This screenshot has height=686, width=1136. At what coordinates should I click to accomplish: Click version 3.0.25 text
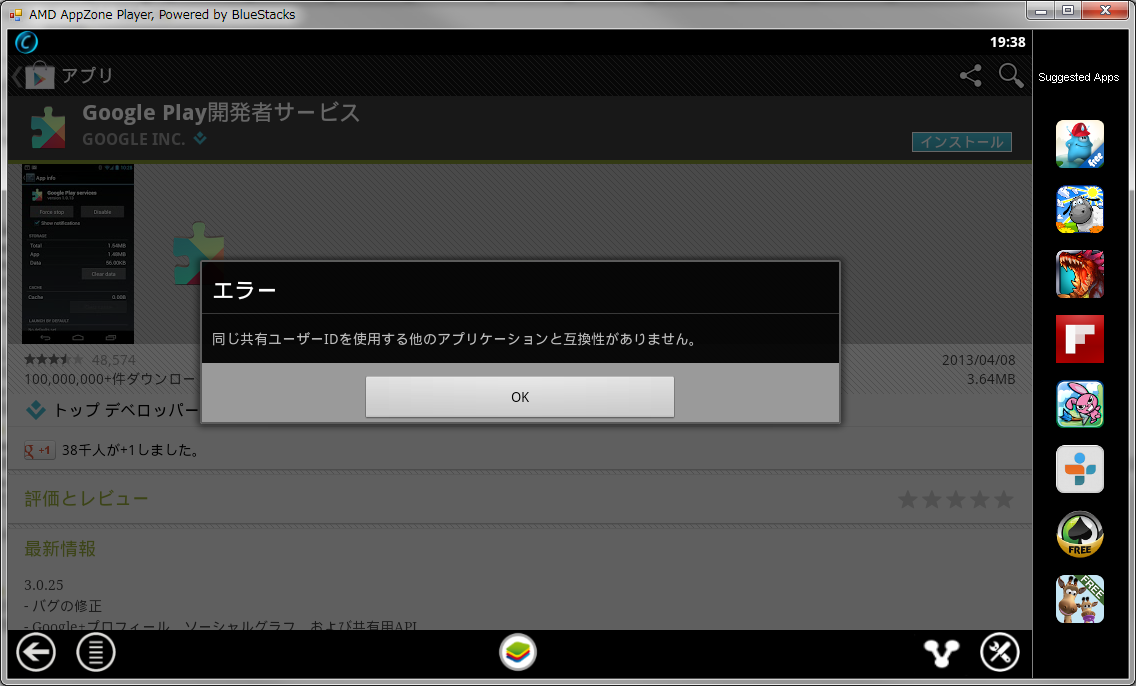(x=43, y=585)
